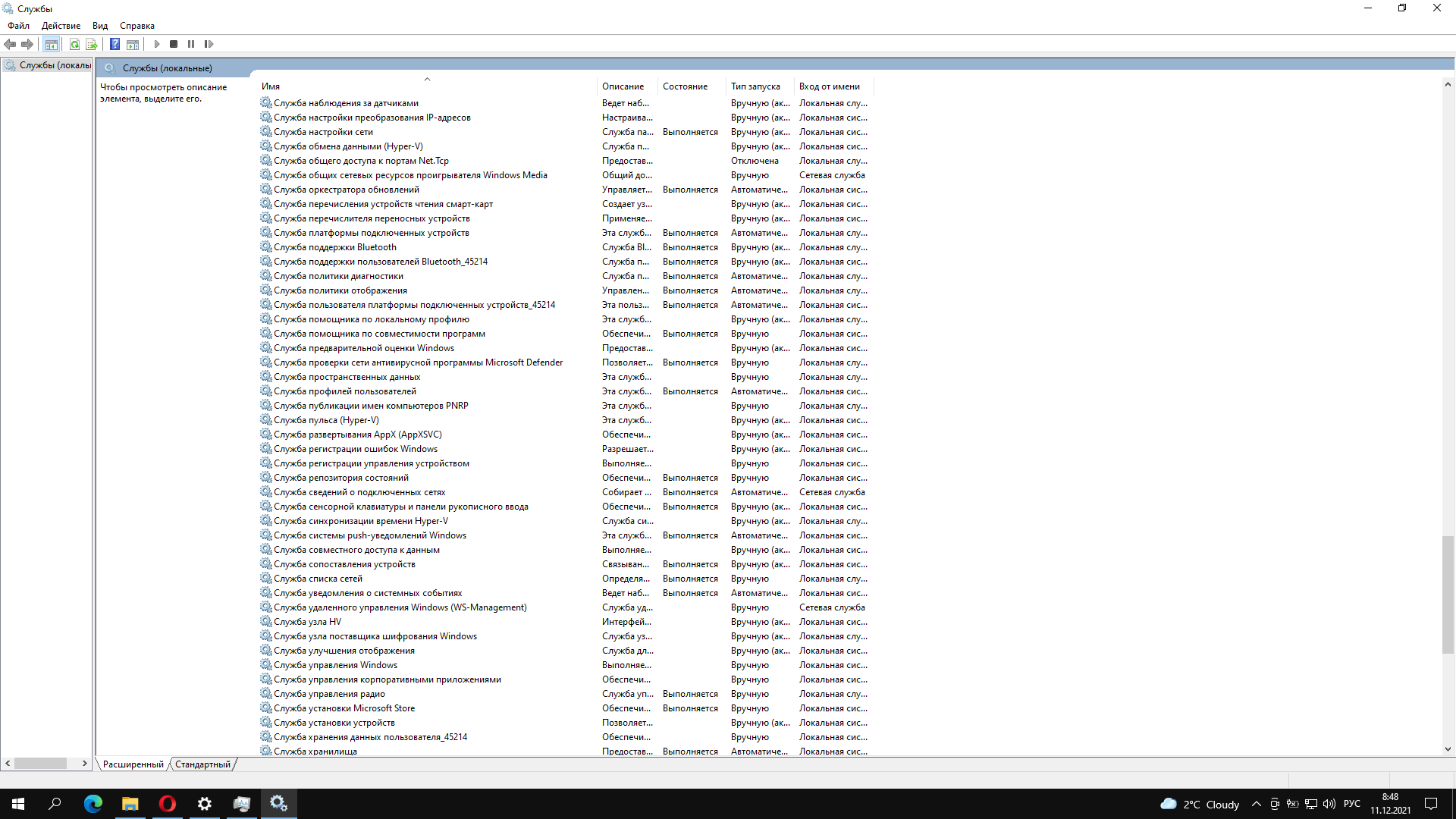1456x819 pixels.
Task: Click the Export List toolbar icon
Action: tap(92, 44)
